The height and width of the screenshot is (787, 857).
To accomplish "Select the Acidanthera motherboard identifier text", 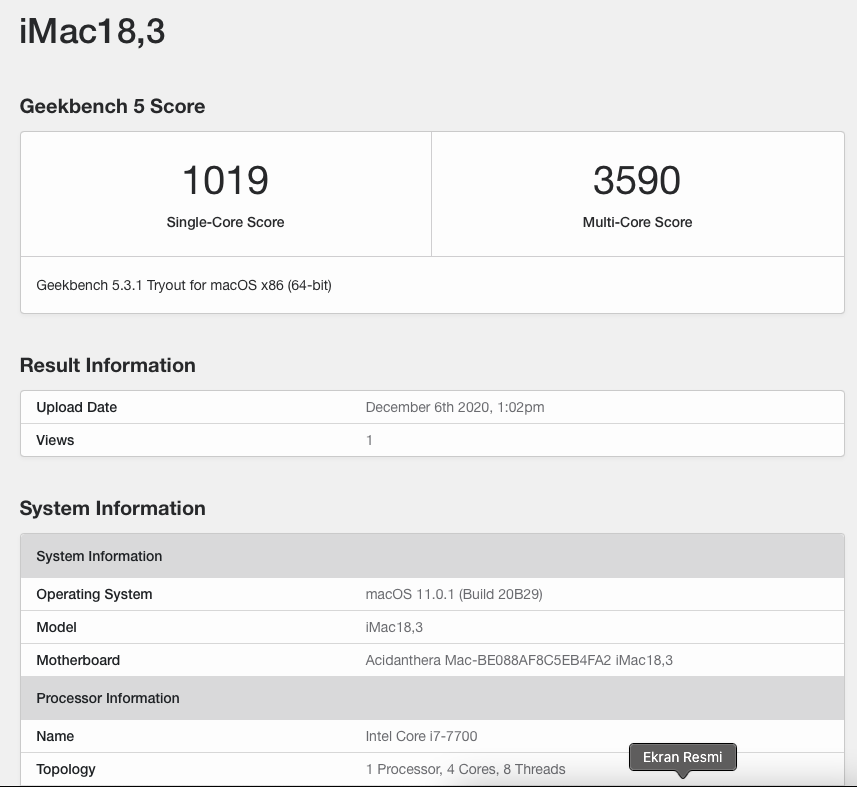I will point(518,660).
